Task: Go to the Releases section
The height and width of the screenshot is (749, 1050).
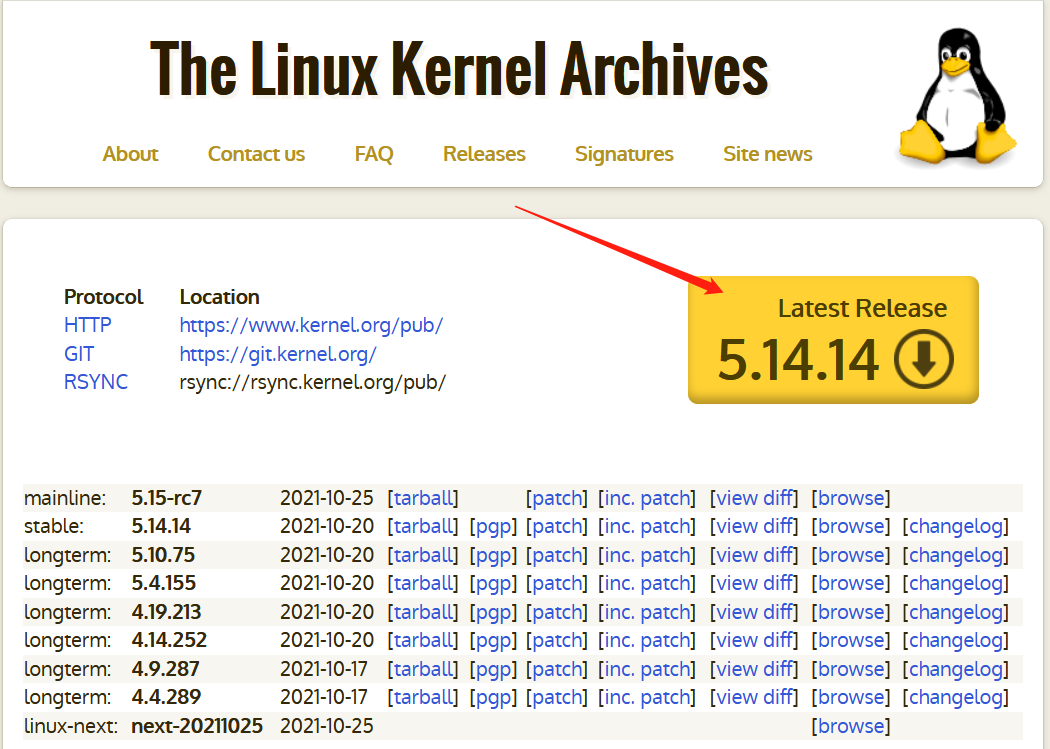Action: [x=484, y=154]
